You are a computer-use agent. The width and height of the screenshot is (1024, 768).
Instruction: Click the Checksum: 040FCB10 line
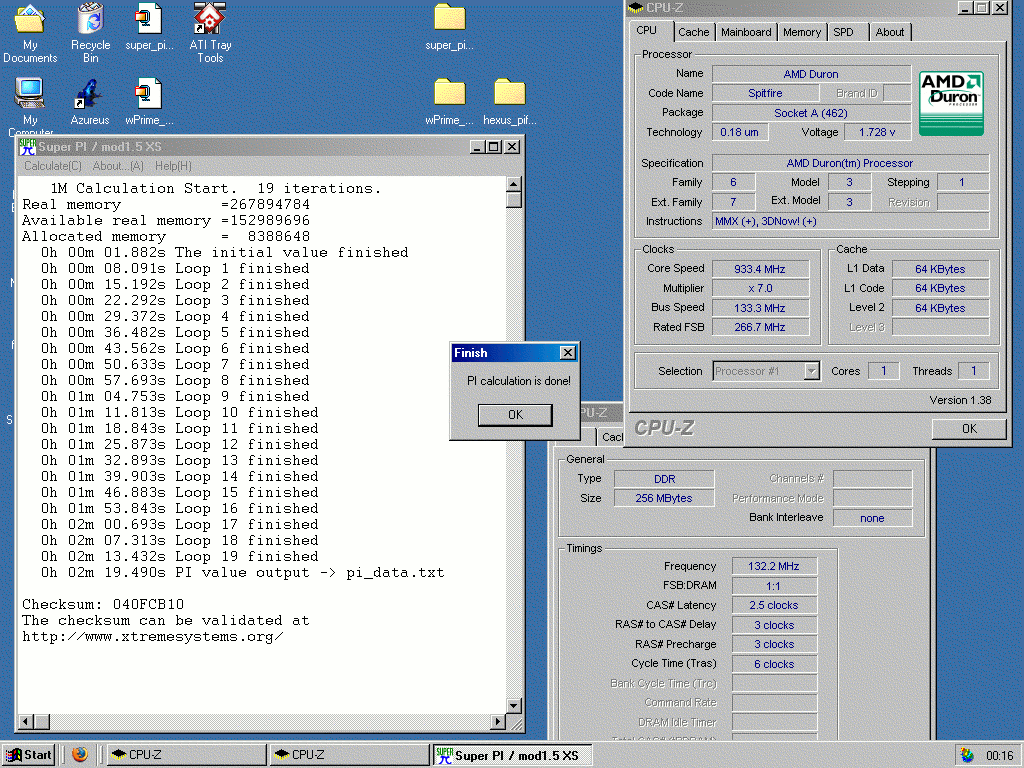click(x=103, y=604)
